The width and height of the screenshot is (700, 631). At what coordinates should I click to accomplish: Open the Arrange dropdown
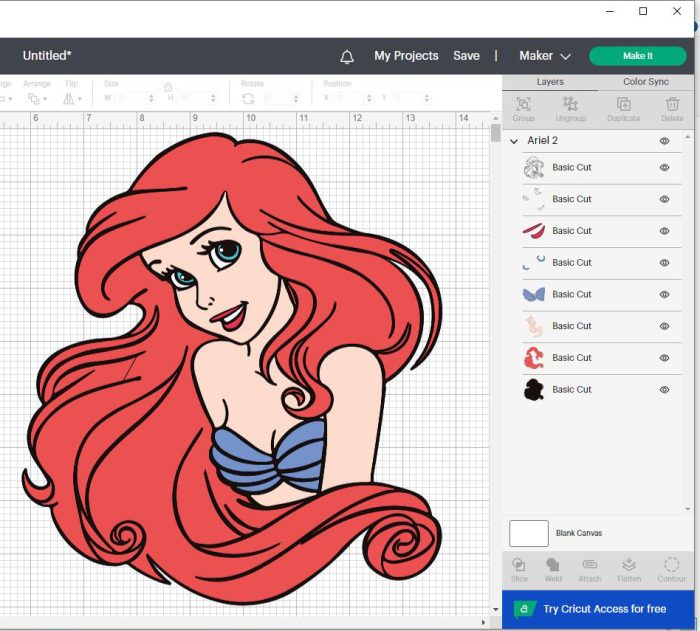37,98
